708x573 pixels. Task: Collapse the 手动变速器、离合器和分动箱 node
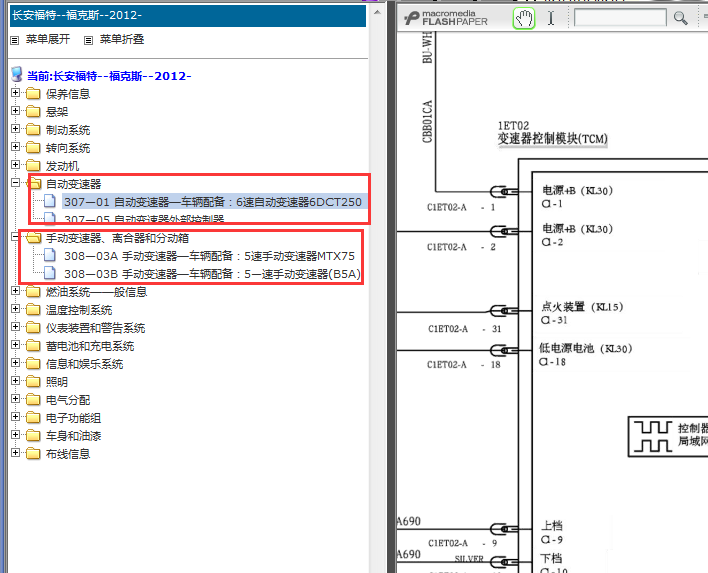coord(15,237)
